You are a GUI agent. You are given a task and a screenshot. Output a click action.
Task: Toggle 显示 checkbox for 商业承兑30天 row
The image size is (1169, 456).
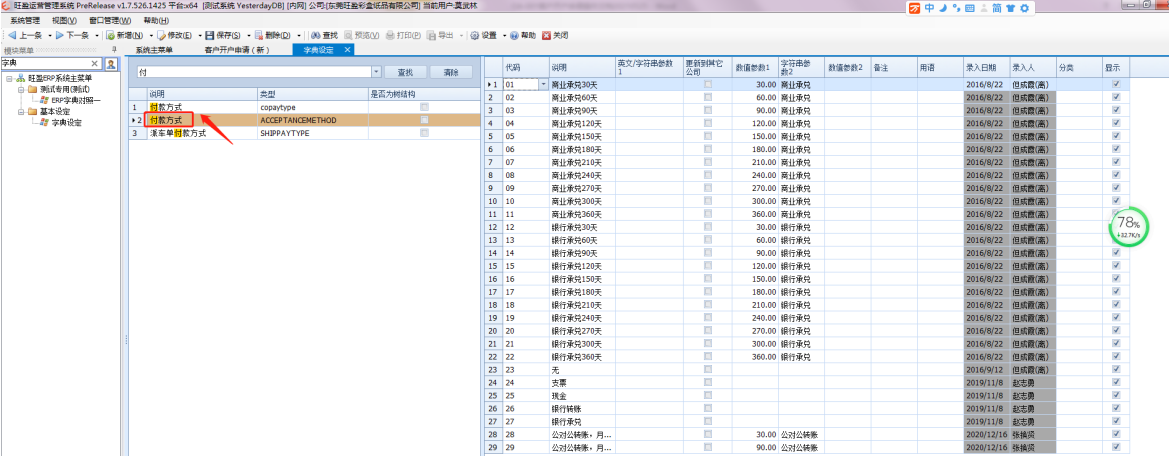click(x=1116, y=84)
